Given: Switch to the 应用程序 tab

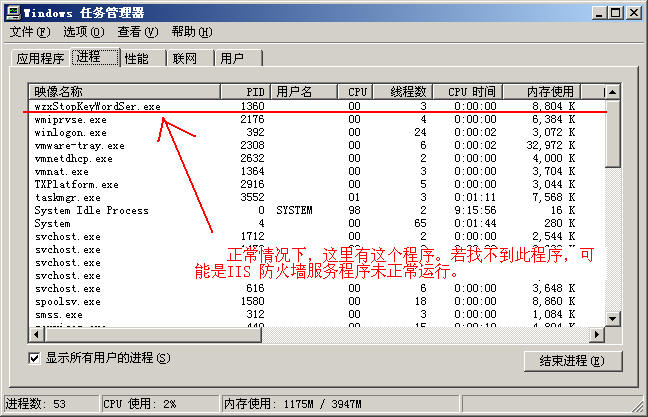Looking at the screenshot, I should (40, 58).
